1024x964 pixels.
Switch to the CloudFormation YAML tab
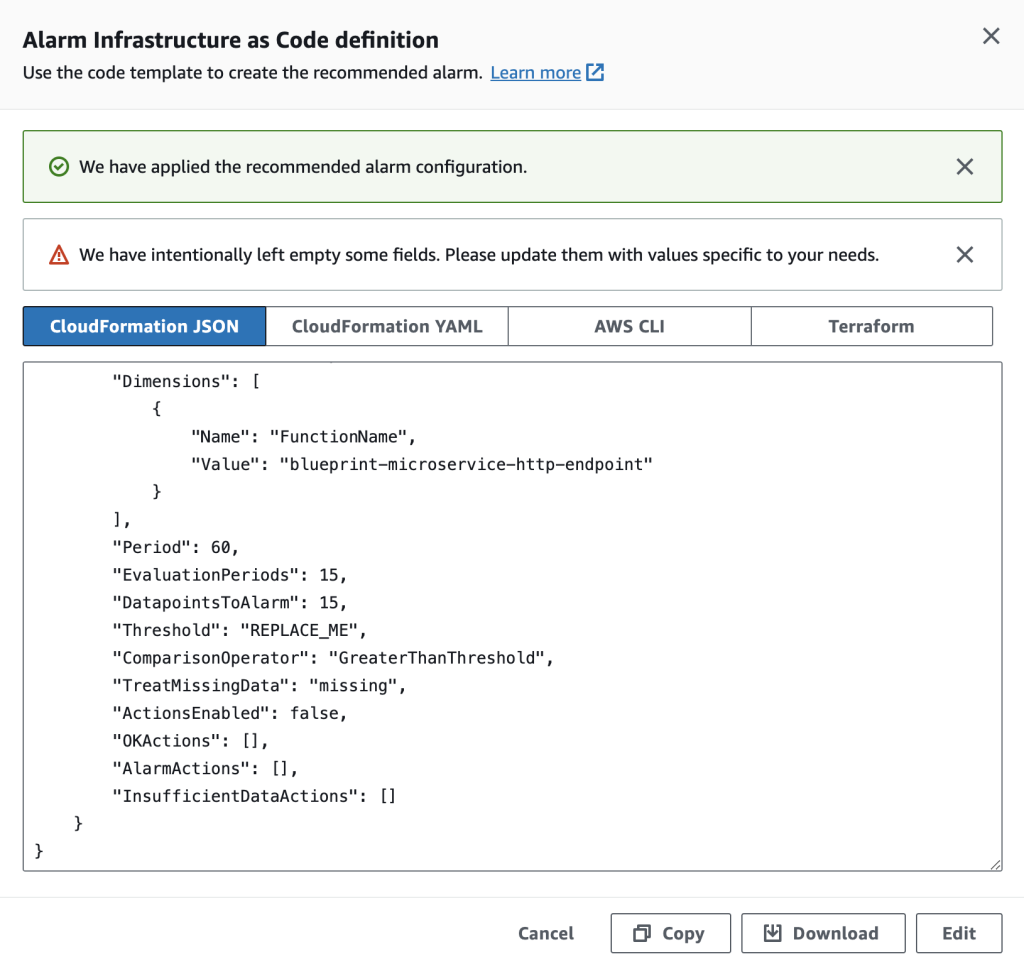387,326
